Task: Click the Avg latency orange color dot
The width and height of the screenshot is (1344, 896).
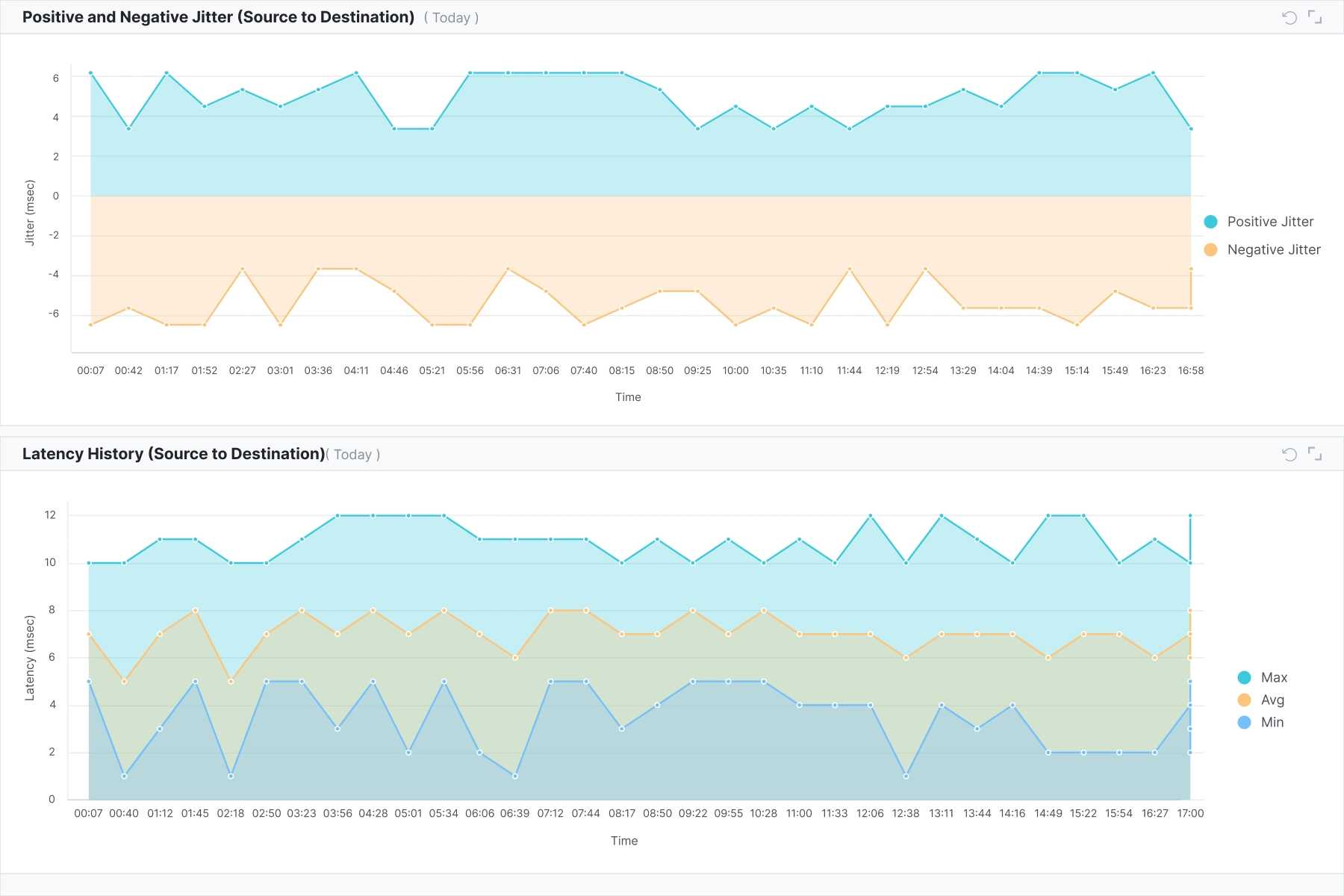Action: (x=1244, y=700)
